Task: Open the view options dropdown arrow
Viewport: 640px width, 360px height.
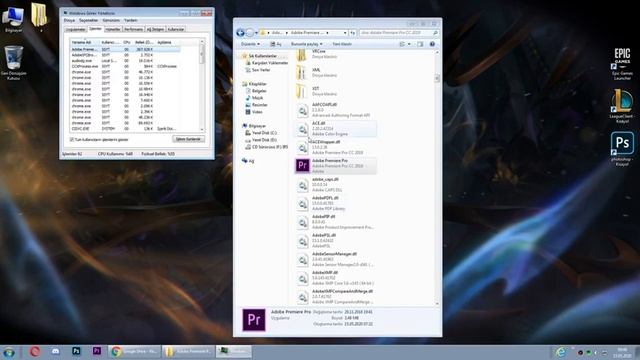Action: pos(409,44)
